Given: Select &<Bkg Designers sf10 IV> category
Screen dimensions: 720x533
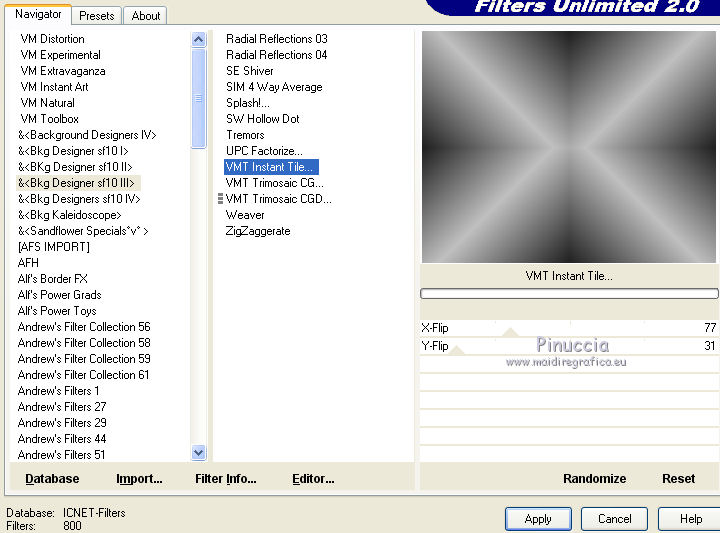Looking at the screenshot, I should click(79, 199).
